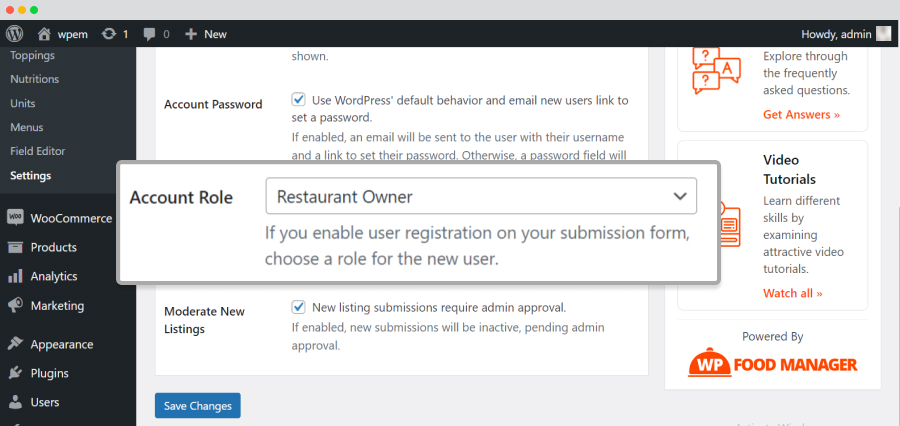
Task: Click the Save Changes button
Action: coord(197,406)
